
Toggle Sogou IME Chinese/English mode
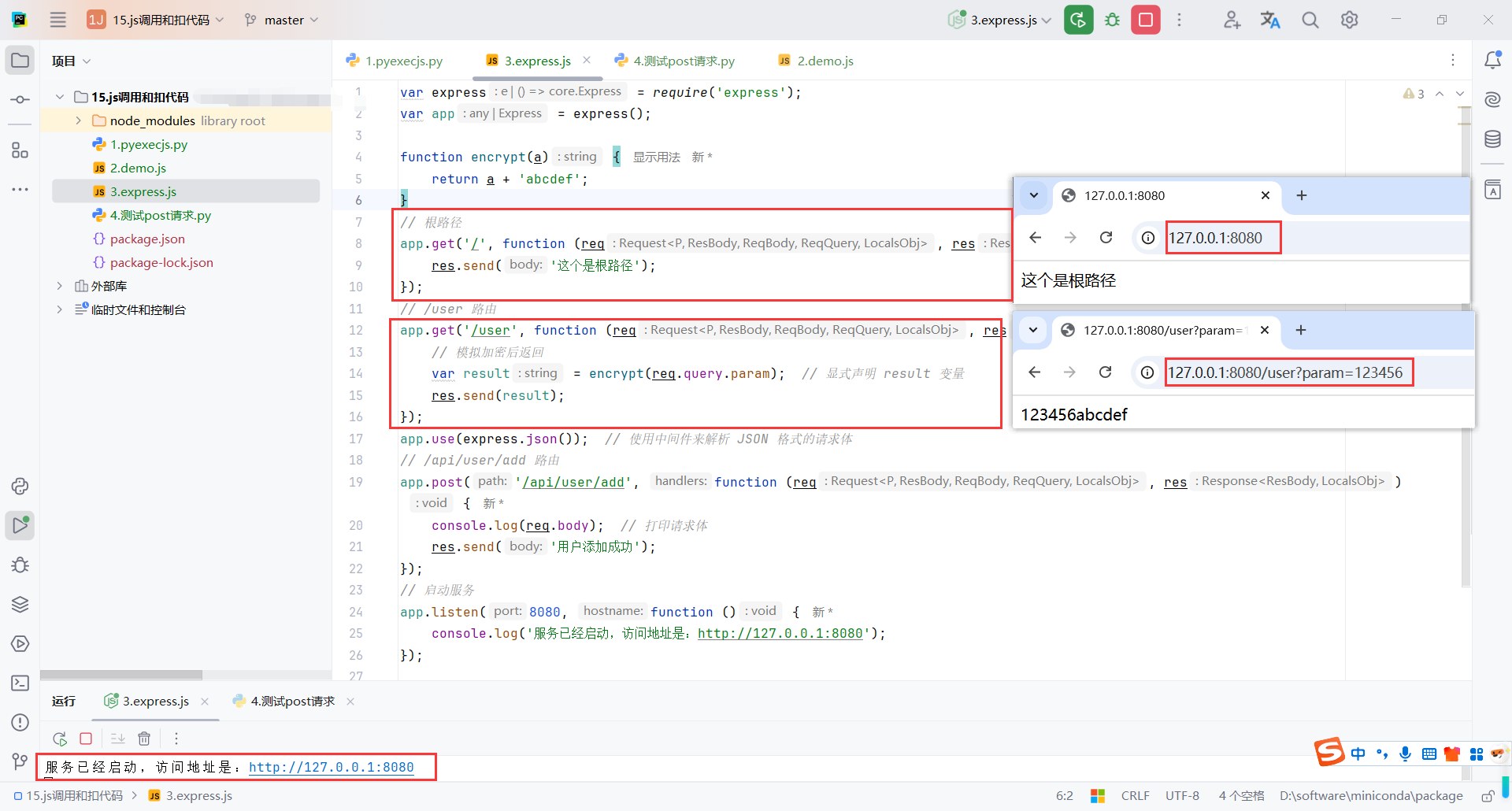tap(1358, 754)
